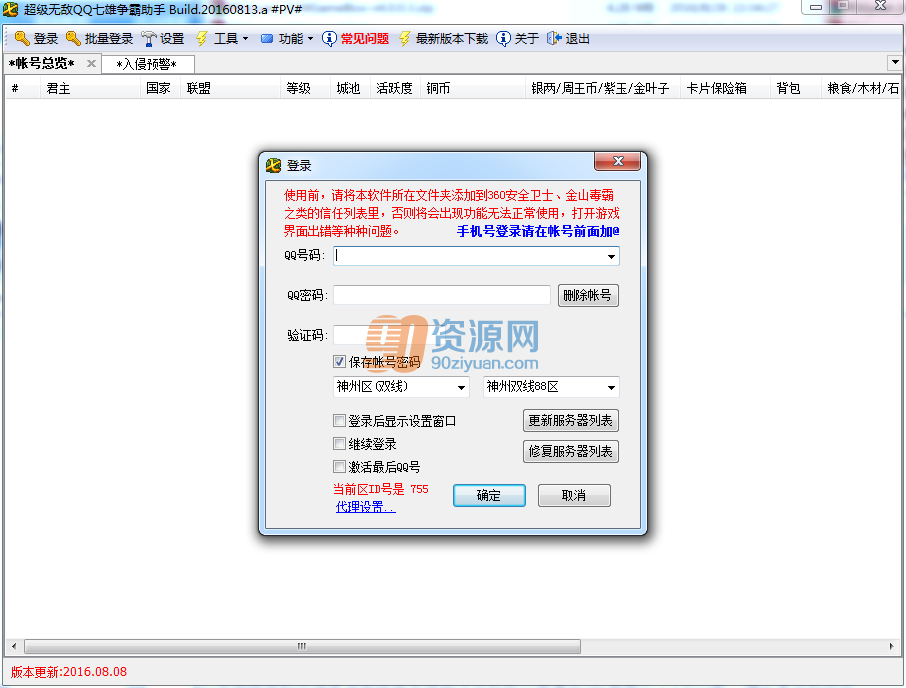Open the 功能 dropdown menu
The width and height of the screenshot is (906, 688).
310,39
